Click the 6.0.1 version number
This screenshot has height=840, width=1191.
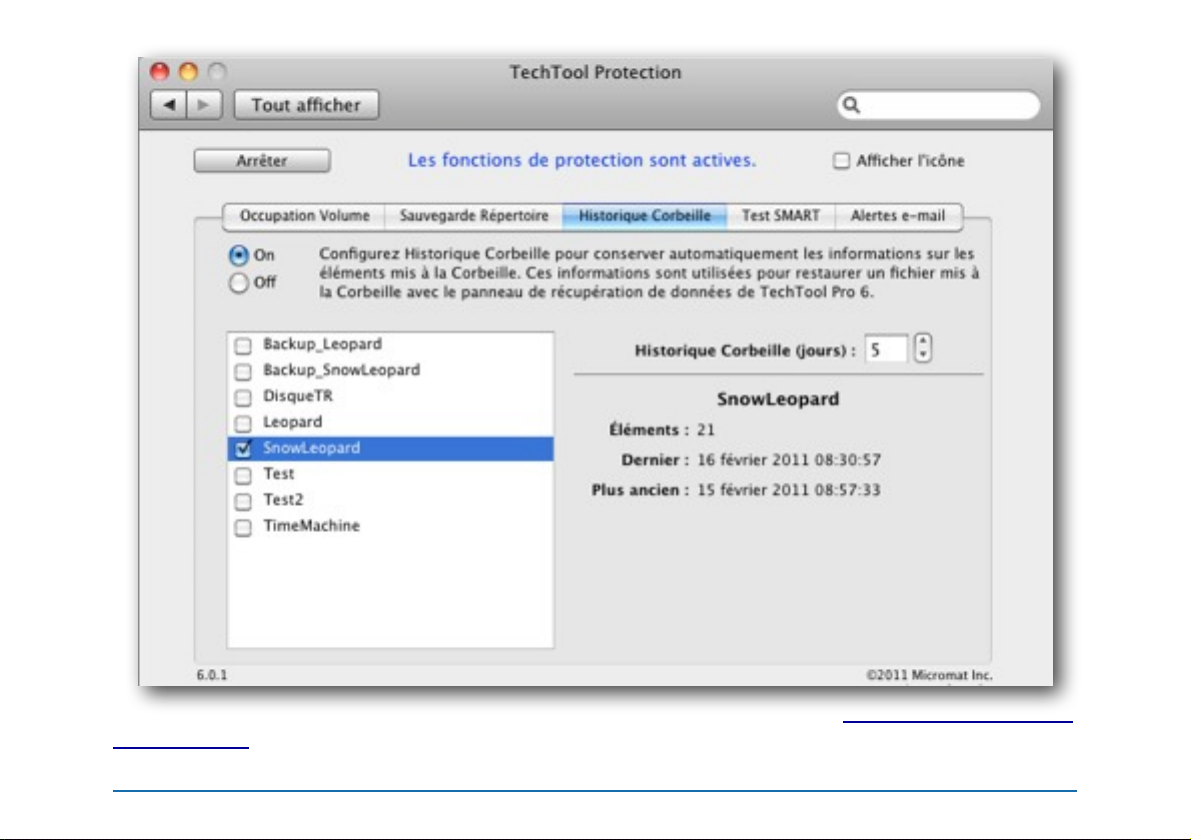[212, 675]
